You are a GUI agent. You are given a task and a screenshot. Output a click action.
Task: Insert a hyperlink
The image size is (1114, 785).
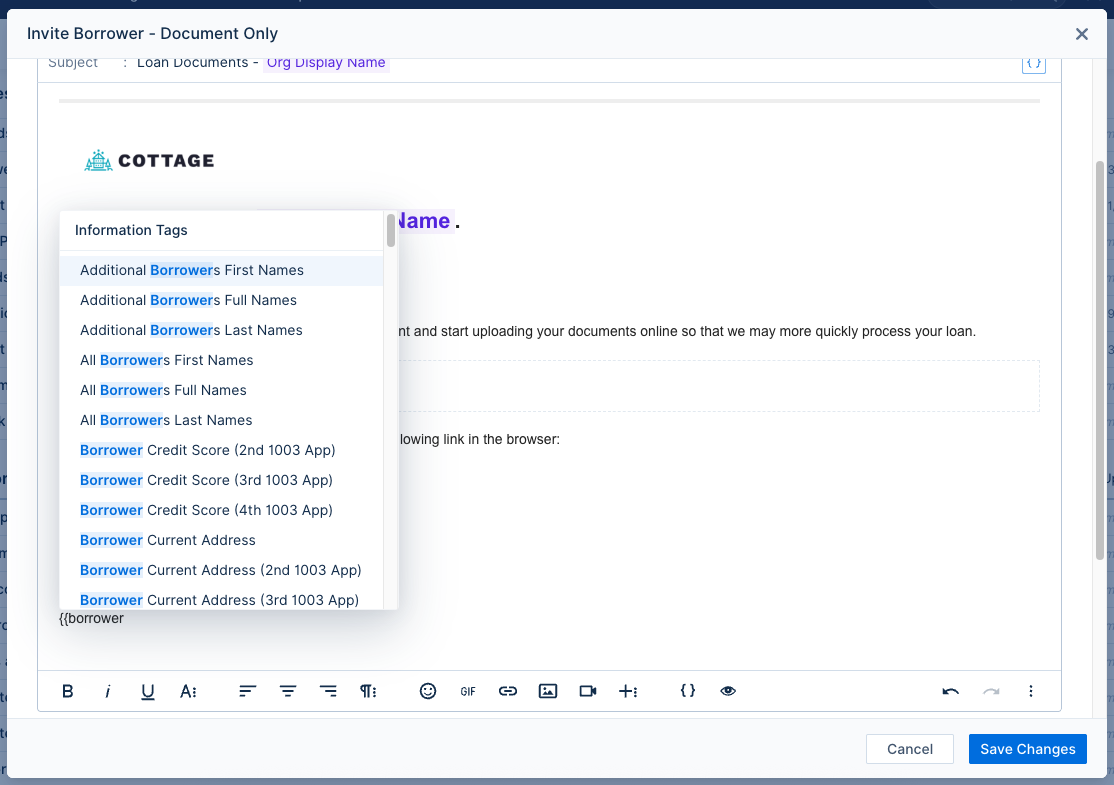[508, 691]
